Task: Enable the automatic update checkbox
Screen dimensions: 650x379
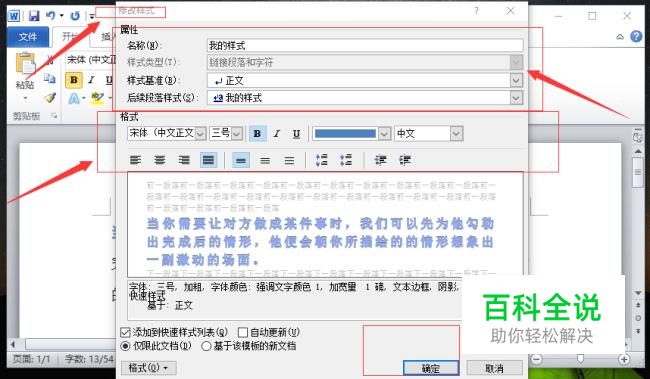Action: [x=243, y=332]
